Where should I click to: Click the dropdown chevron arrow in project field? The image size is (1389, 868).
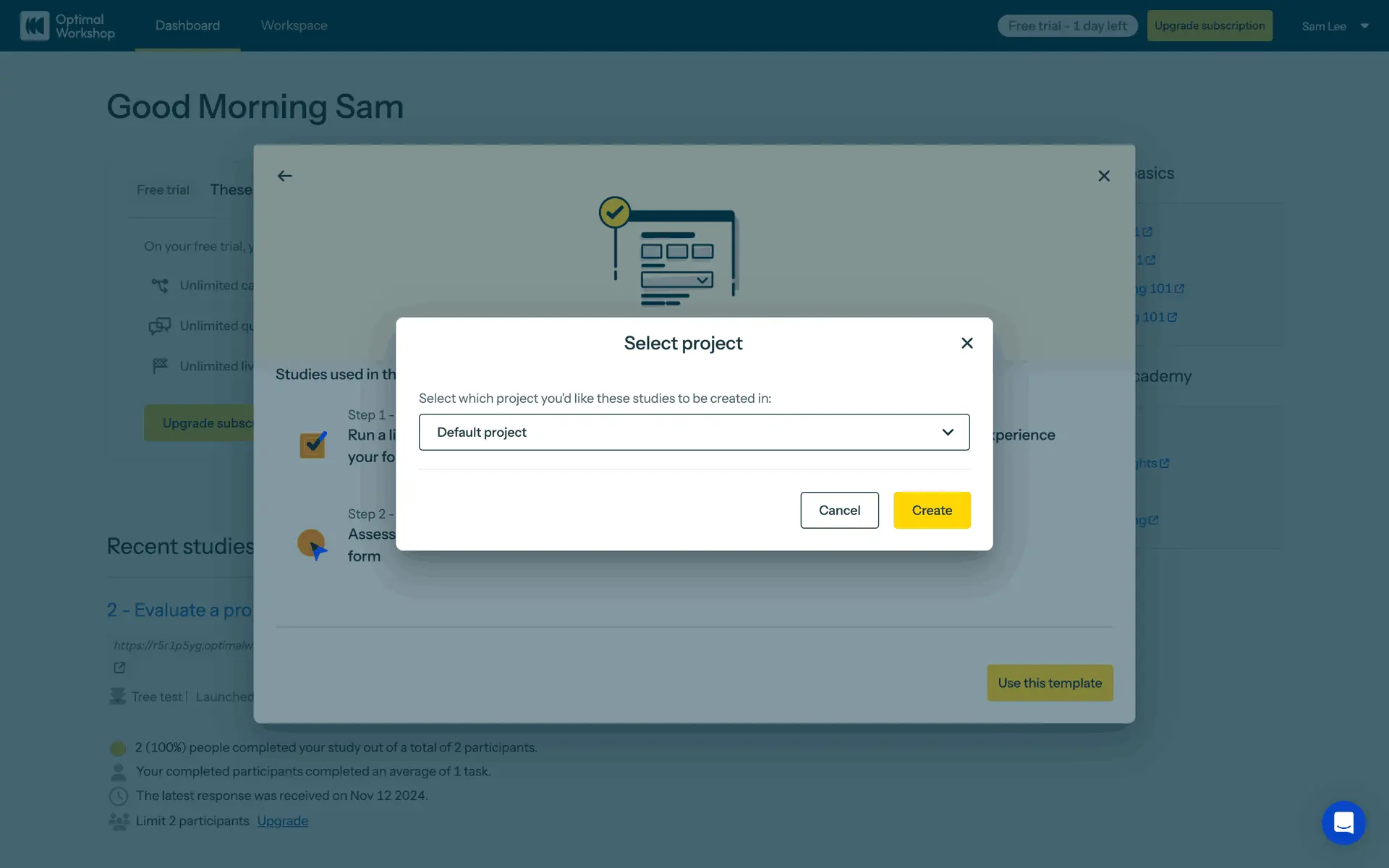(947, 432)
